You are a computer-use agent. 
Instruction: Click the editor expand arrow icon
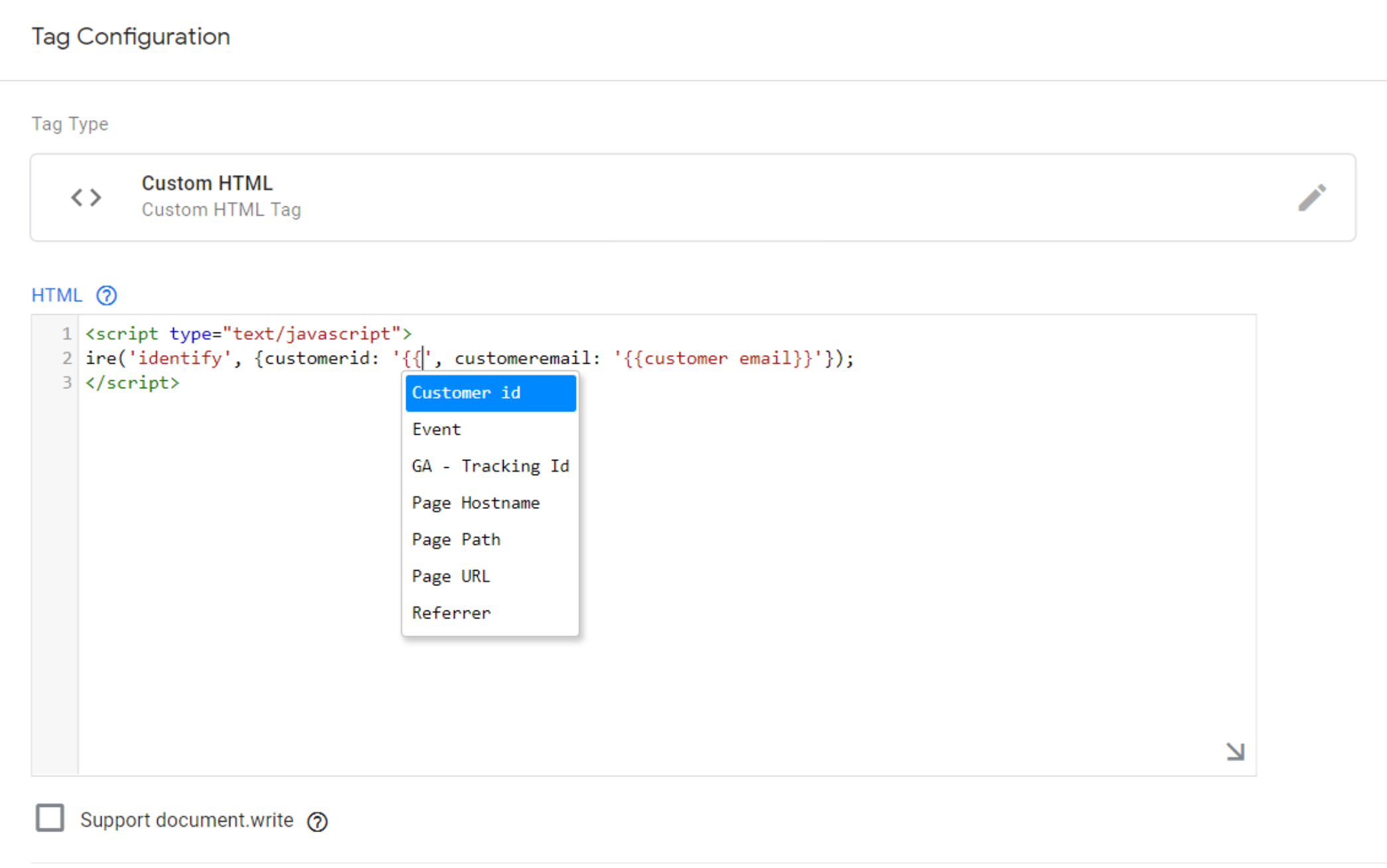(1235, 751)
